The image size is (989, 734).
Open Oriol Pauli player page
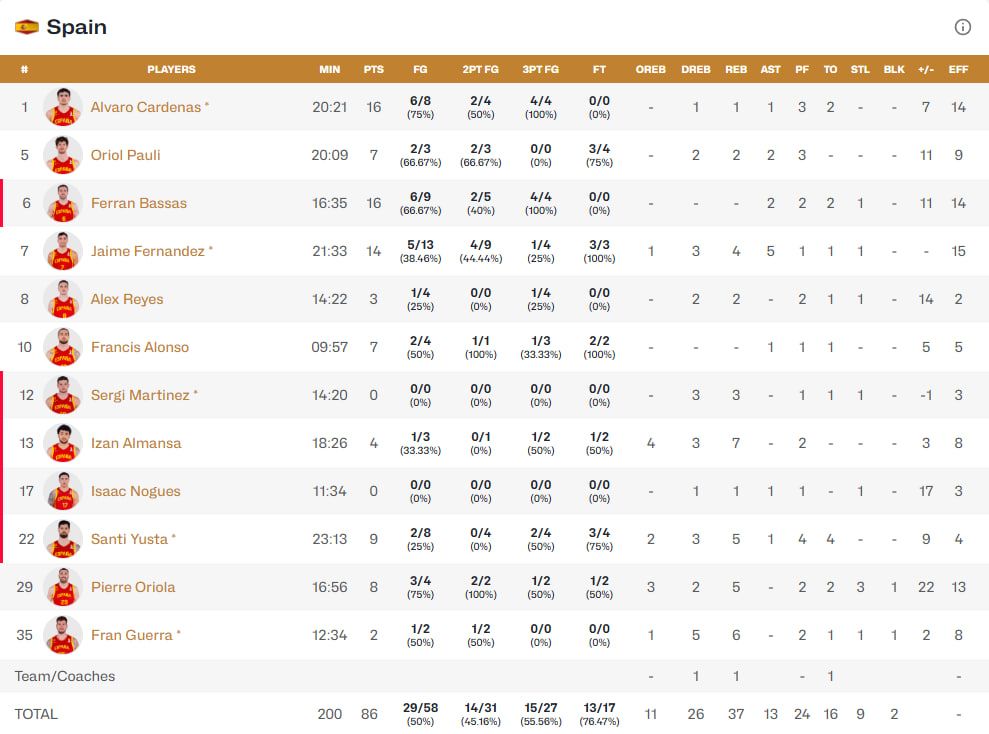125,155
